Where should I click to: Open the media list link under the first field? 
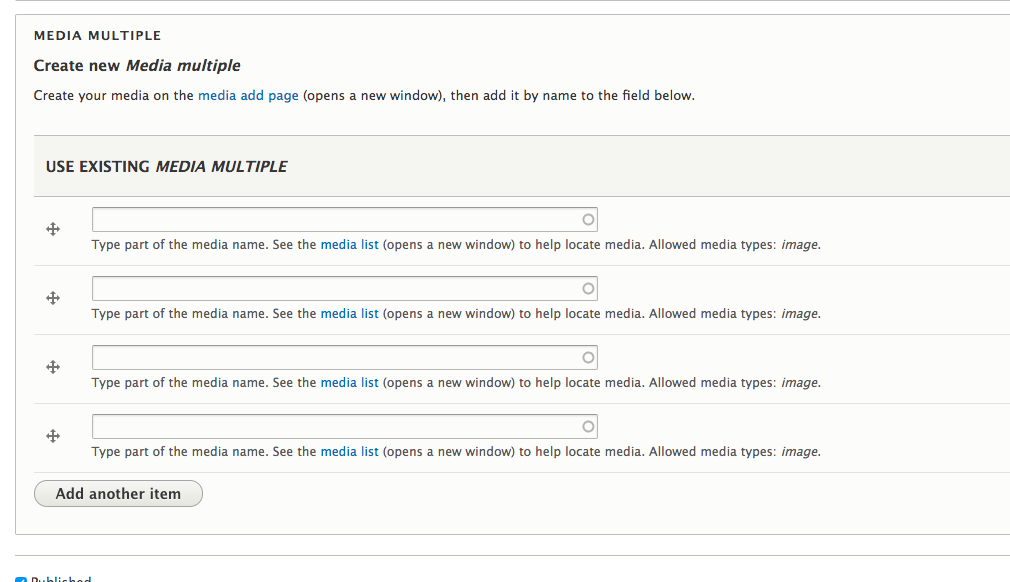click(349, 244)
